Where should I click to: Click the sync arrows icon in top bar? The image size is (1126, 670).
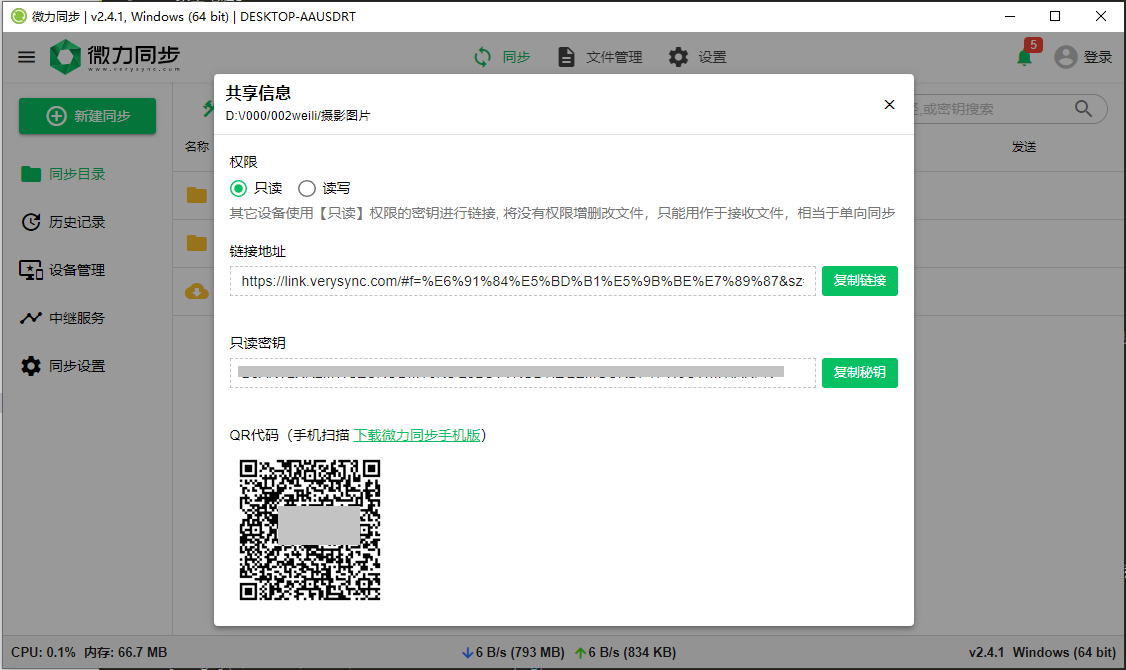coord(483,57)
